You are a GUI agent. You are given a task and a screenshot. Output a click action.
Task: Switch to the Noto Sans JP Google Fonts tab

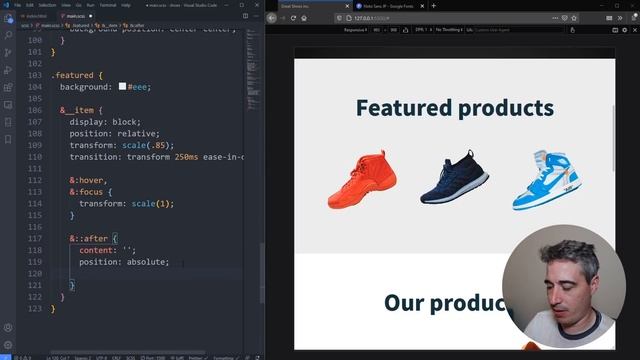pos(386,6)
